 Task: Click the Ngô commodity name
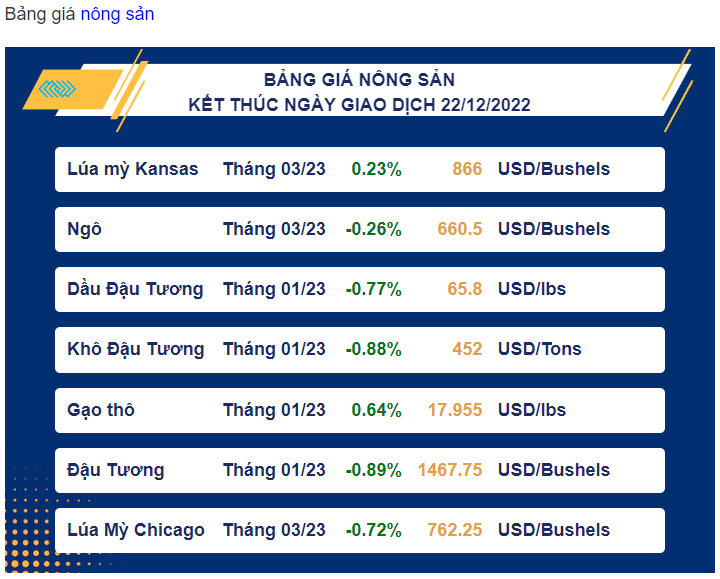[x=85, y=229]
